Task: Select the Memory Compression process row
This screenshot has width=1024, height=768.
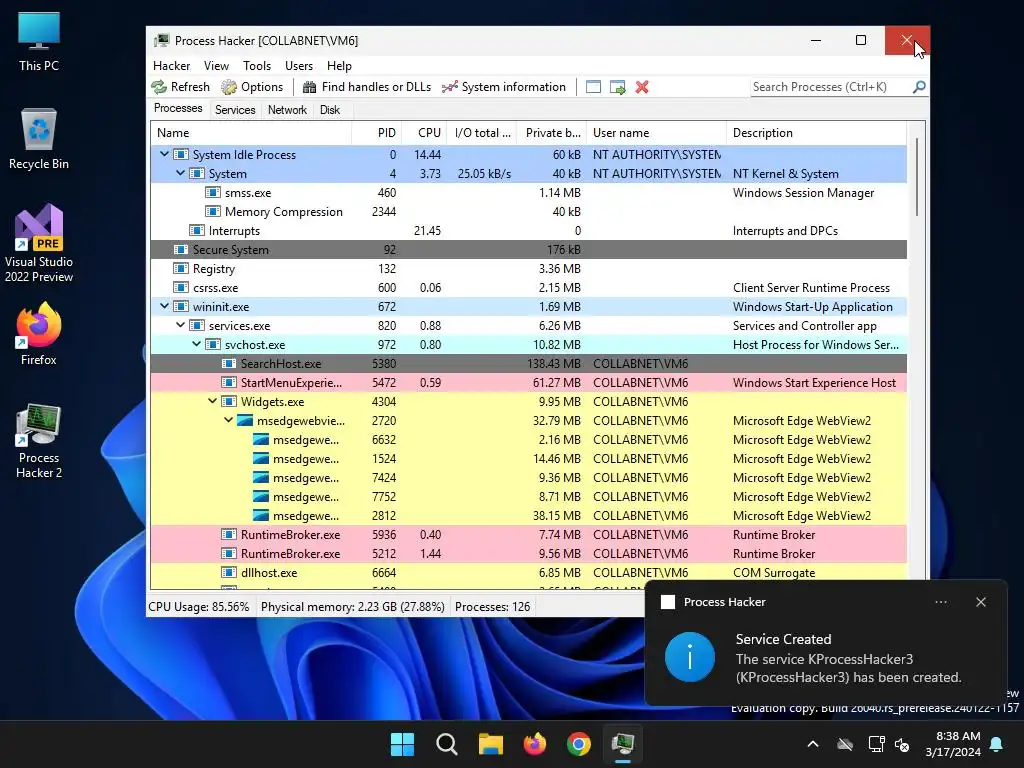Action: tap(529, 212)
